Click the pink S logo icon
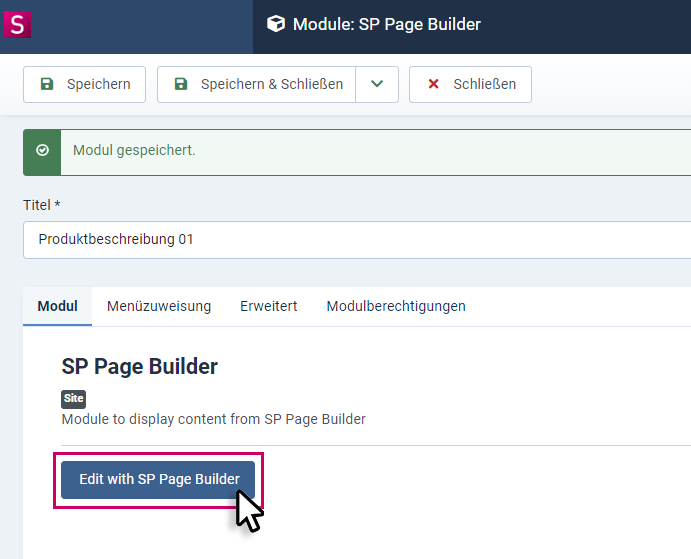 tap(17, 25)
